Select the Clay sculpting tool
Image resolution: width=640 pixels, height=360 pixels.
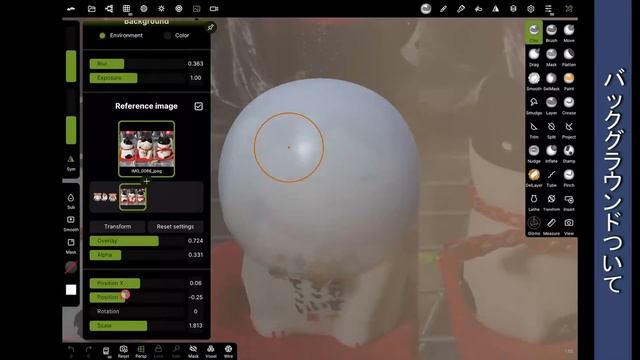tap(534, 32)
